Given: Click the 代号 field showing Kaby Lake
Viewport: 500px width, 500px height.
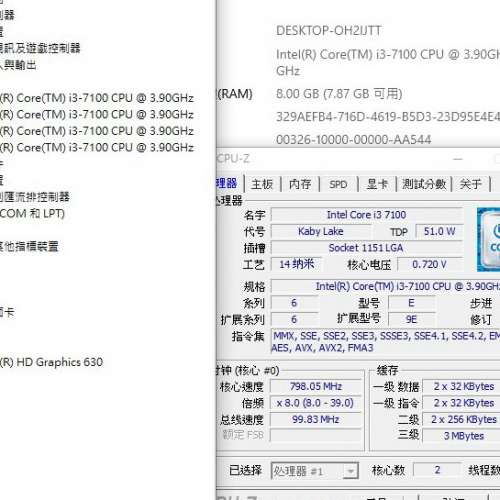Looking at the screenshot, I should point(321,231).
